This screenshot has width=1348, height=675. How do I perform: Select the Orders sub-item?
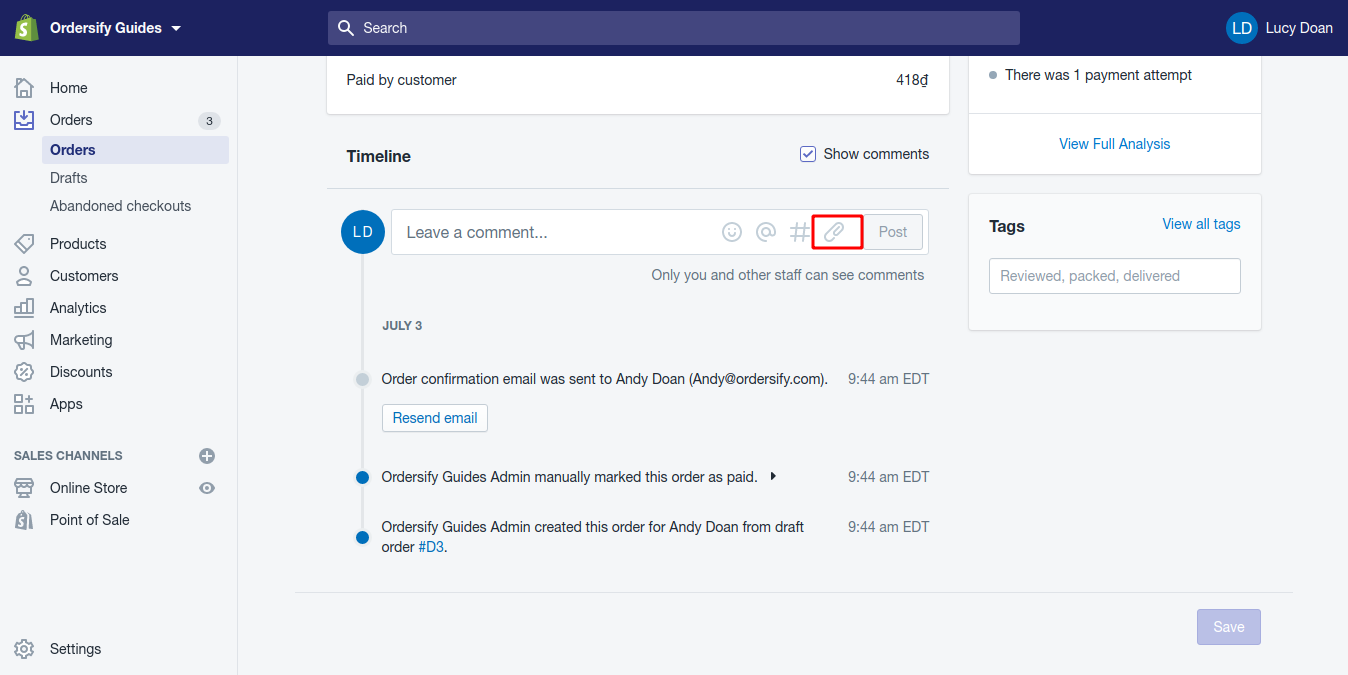pos(135,150)
